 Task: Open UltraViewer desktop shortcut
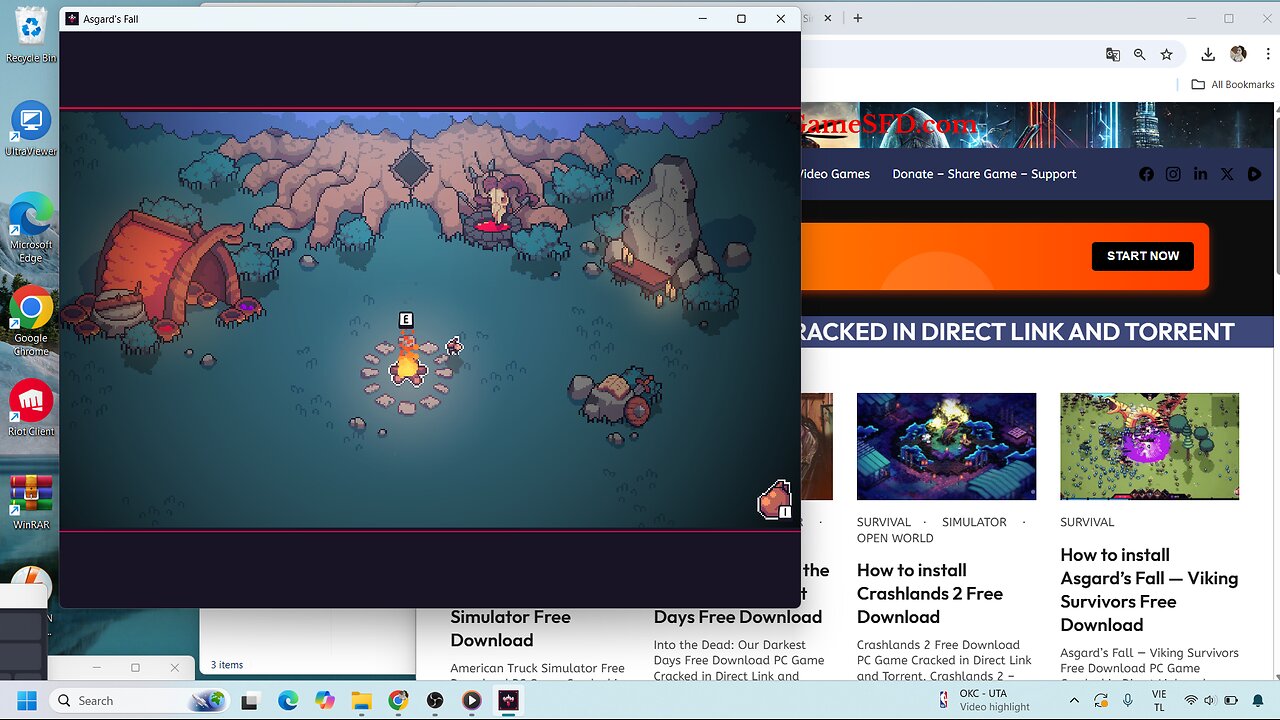click(x=31, y=130)
